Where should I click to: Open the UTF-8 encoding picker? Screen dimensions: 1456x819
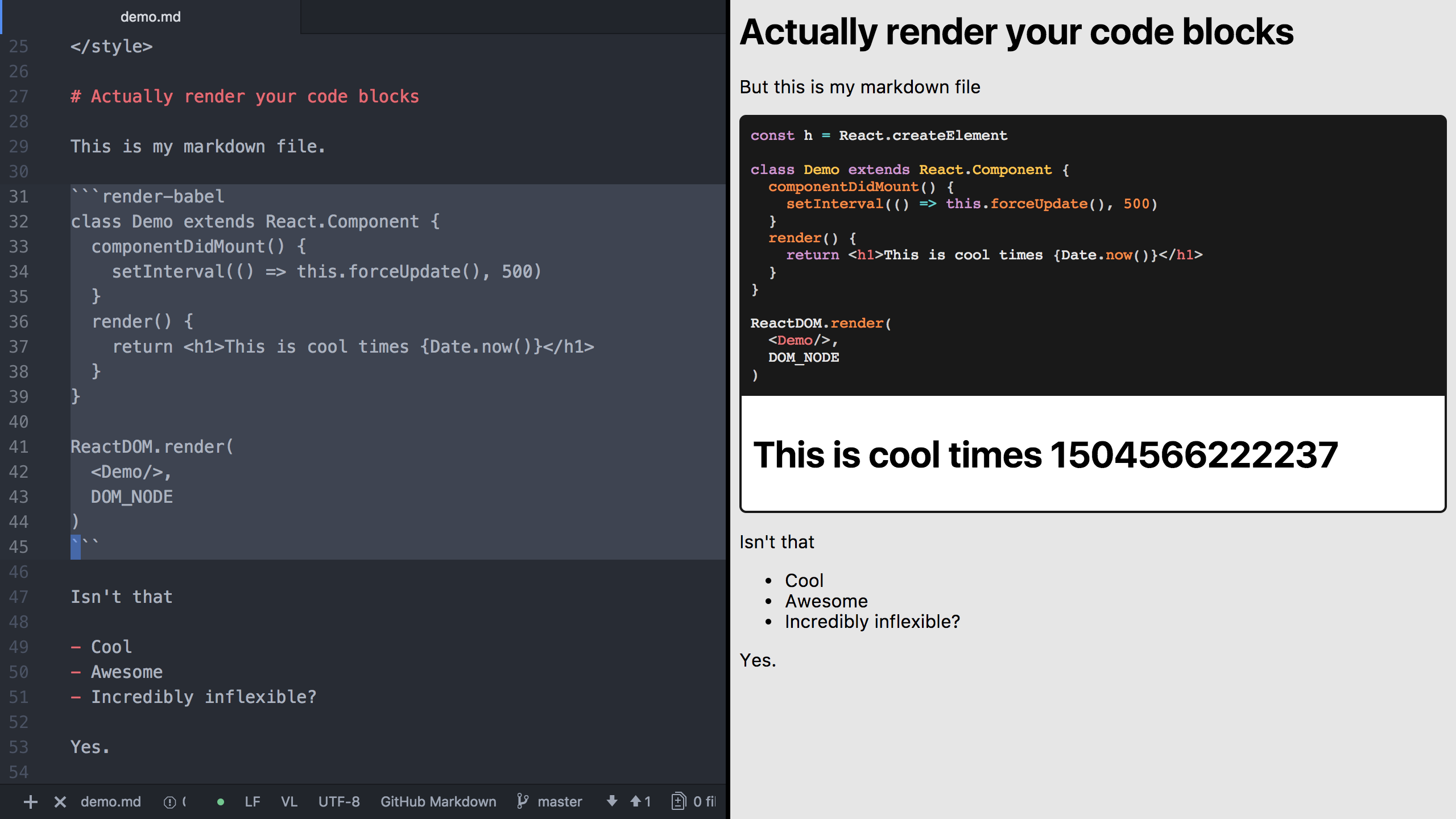[x=340, y=801]
